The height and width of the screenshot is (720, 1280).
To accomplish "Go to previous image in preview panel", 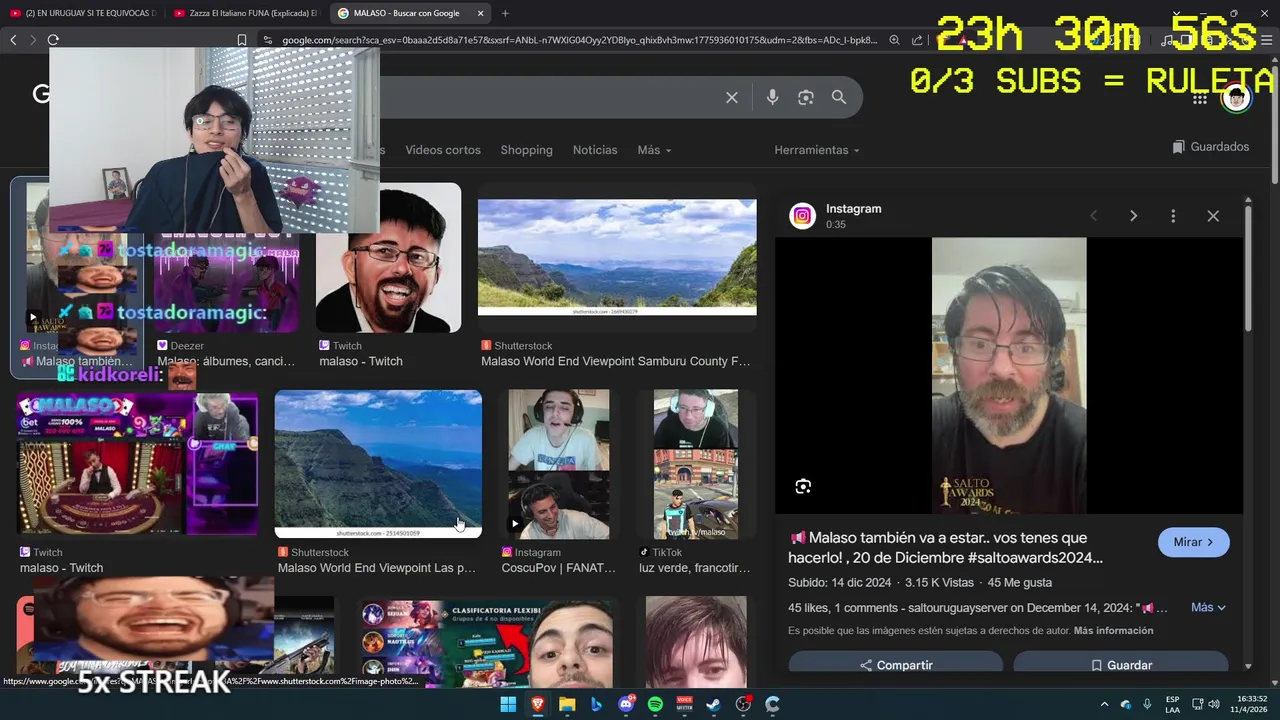I will pos(1093,216).
